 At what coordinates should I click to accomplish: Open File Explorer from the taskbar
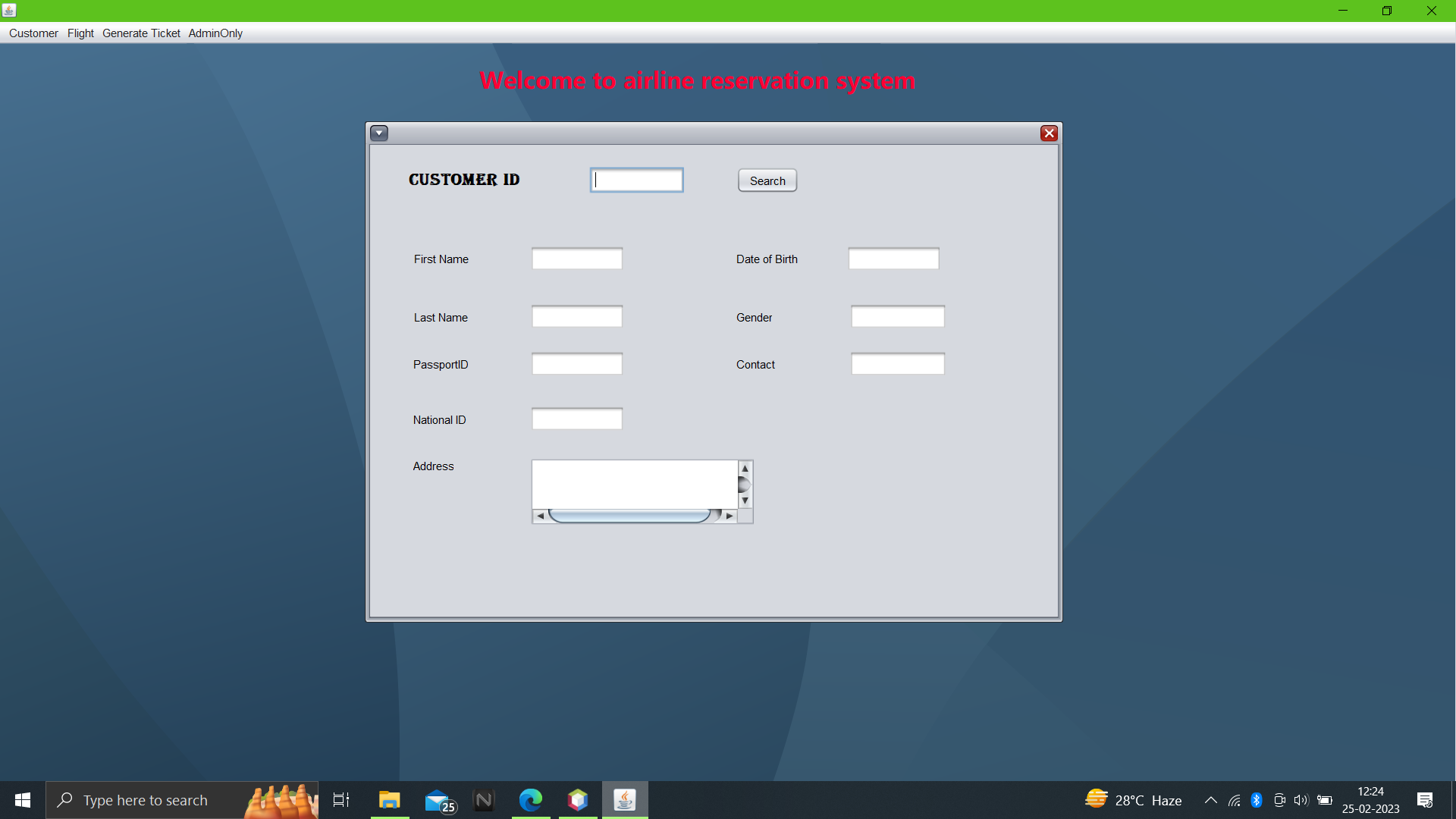[x=389, y=799]
